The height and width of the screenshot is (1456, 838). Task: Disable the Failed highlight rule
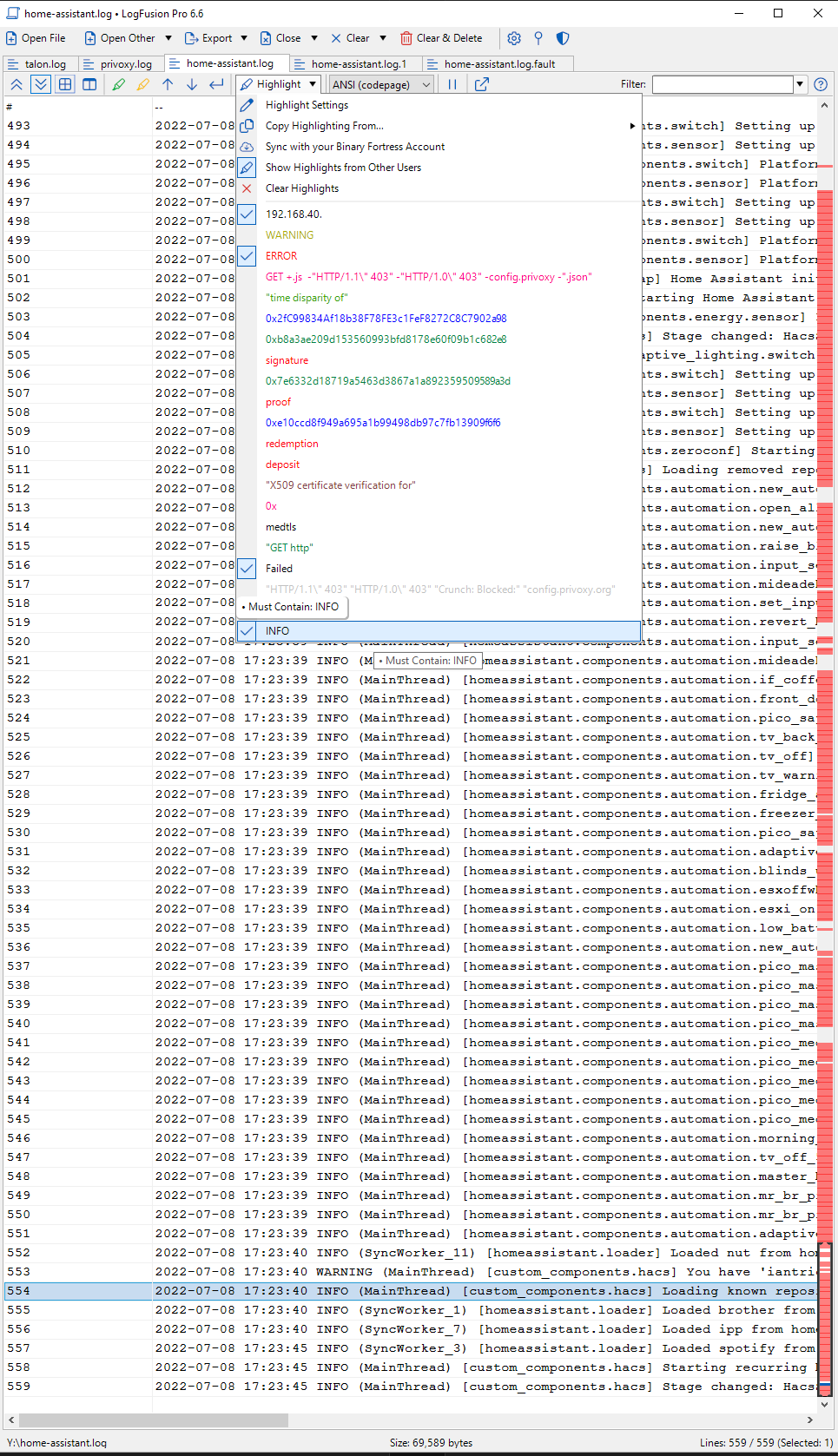point(247,569)
